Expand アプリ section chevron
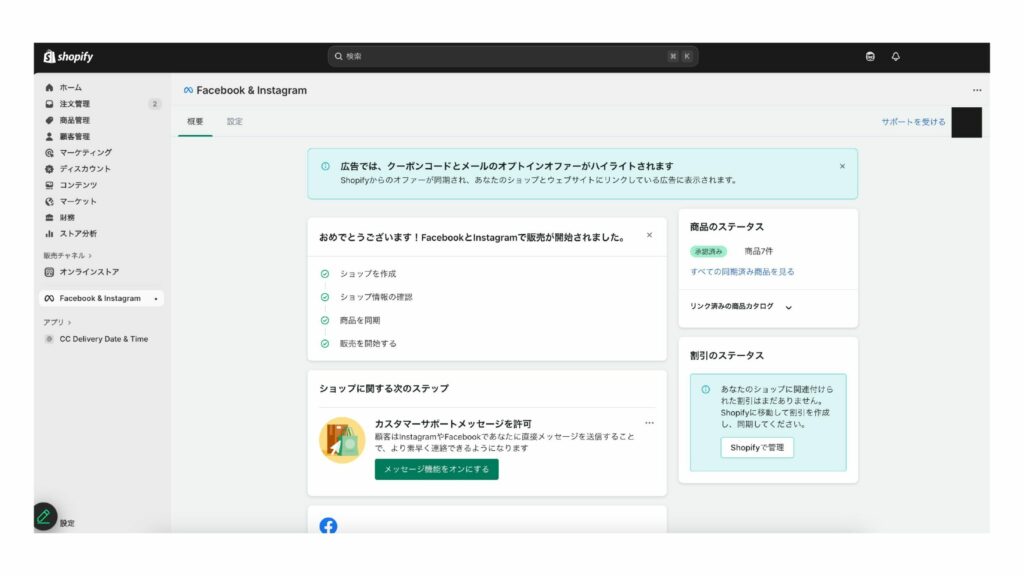The image size is (1024, 576). (x=69, y=322)
